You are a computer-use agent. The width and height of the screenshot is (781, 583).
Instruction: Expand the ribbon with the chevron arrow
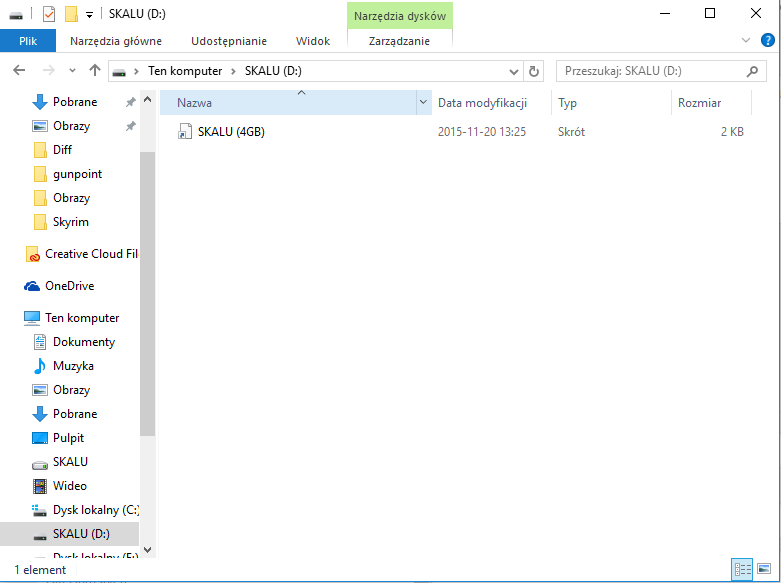pos(745,41)
